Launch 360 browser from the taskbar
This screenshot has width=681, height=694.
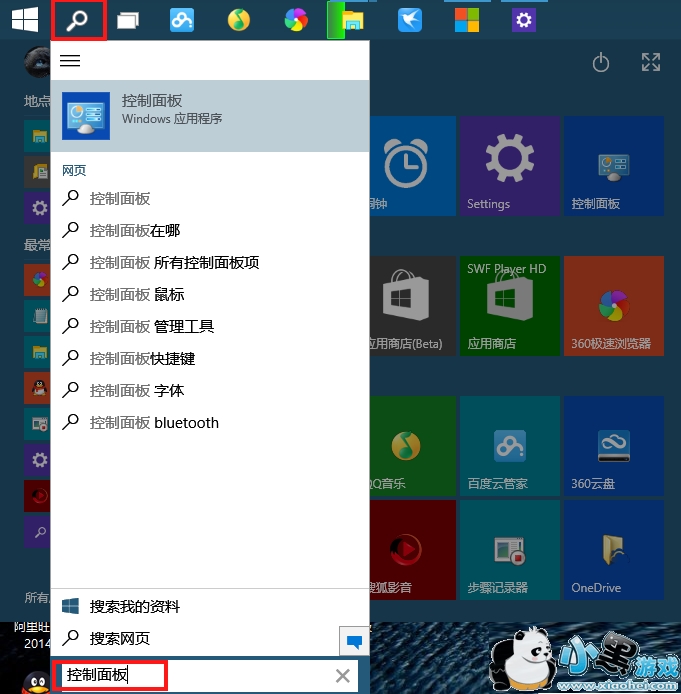[x=296, y=20]
